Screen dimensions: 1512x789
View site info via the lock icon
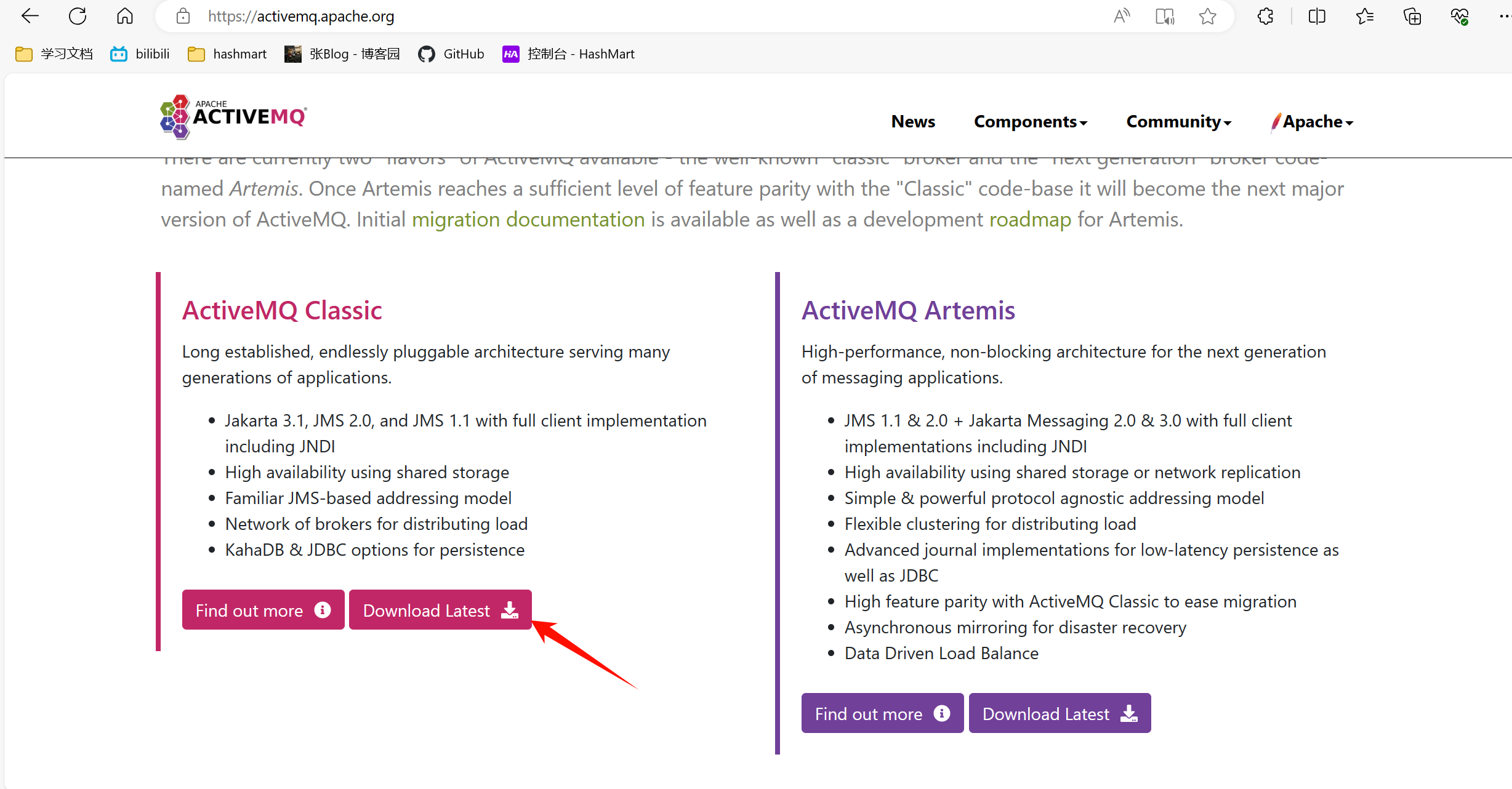(183, 16)
